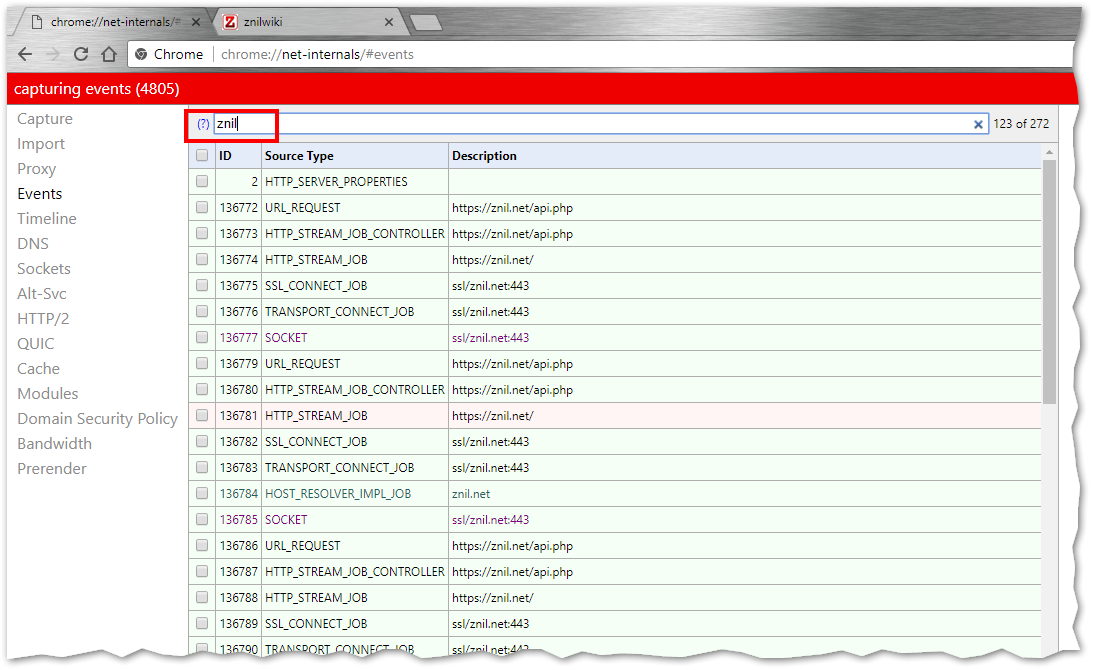Open the Sockets section in sidebar

point(44,269)
